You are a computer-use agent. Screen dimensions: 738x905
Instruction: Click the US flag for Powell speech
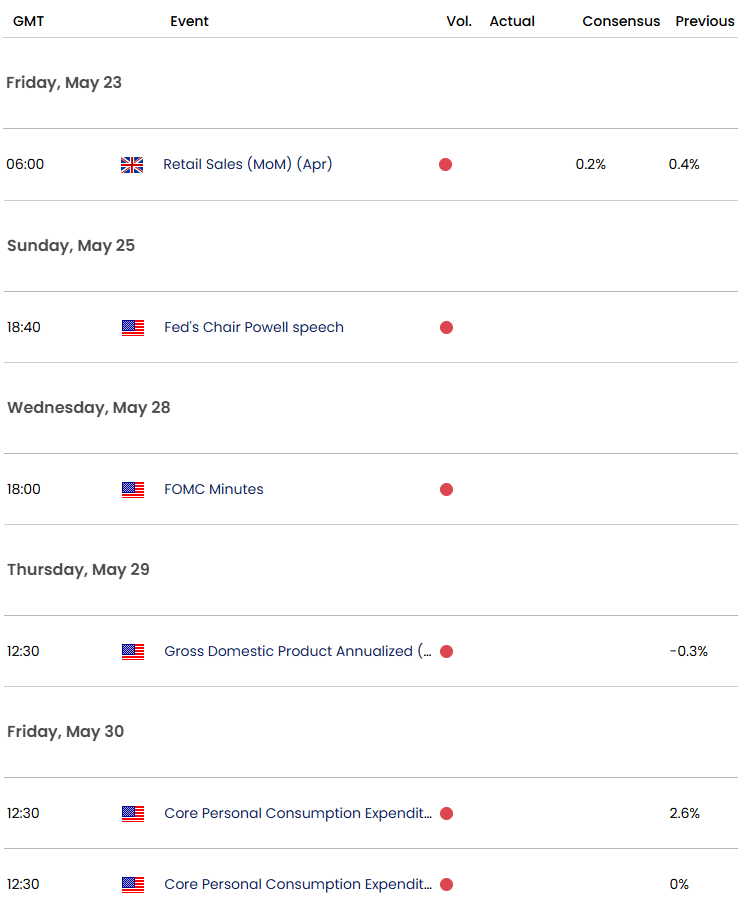click(132, 327)
